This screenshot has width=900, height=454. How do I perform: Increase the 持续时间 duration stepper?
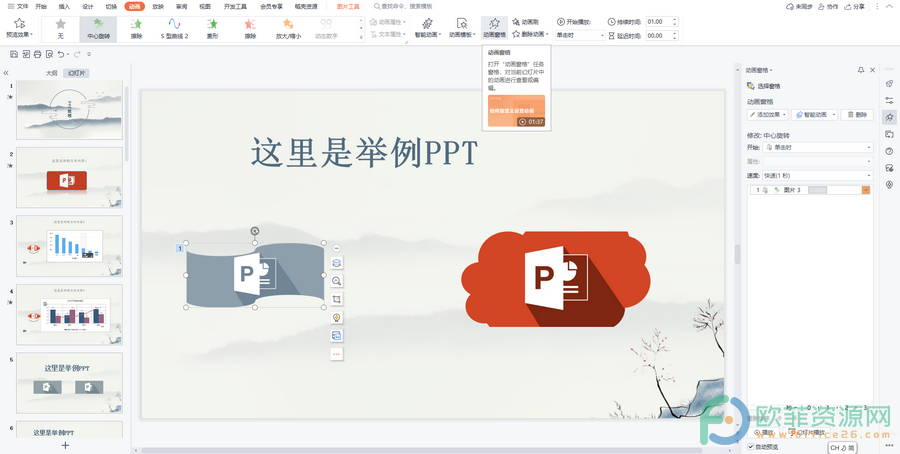pyautogui.click(x=674, y=20)
